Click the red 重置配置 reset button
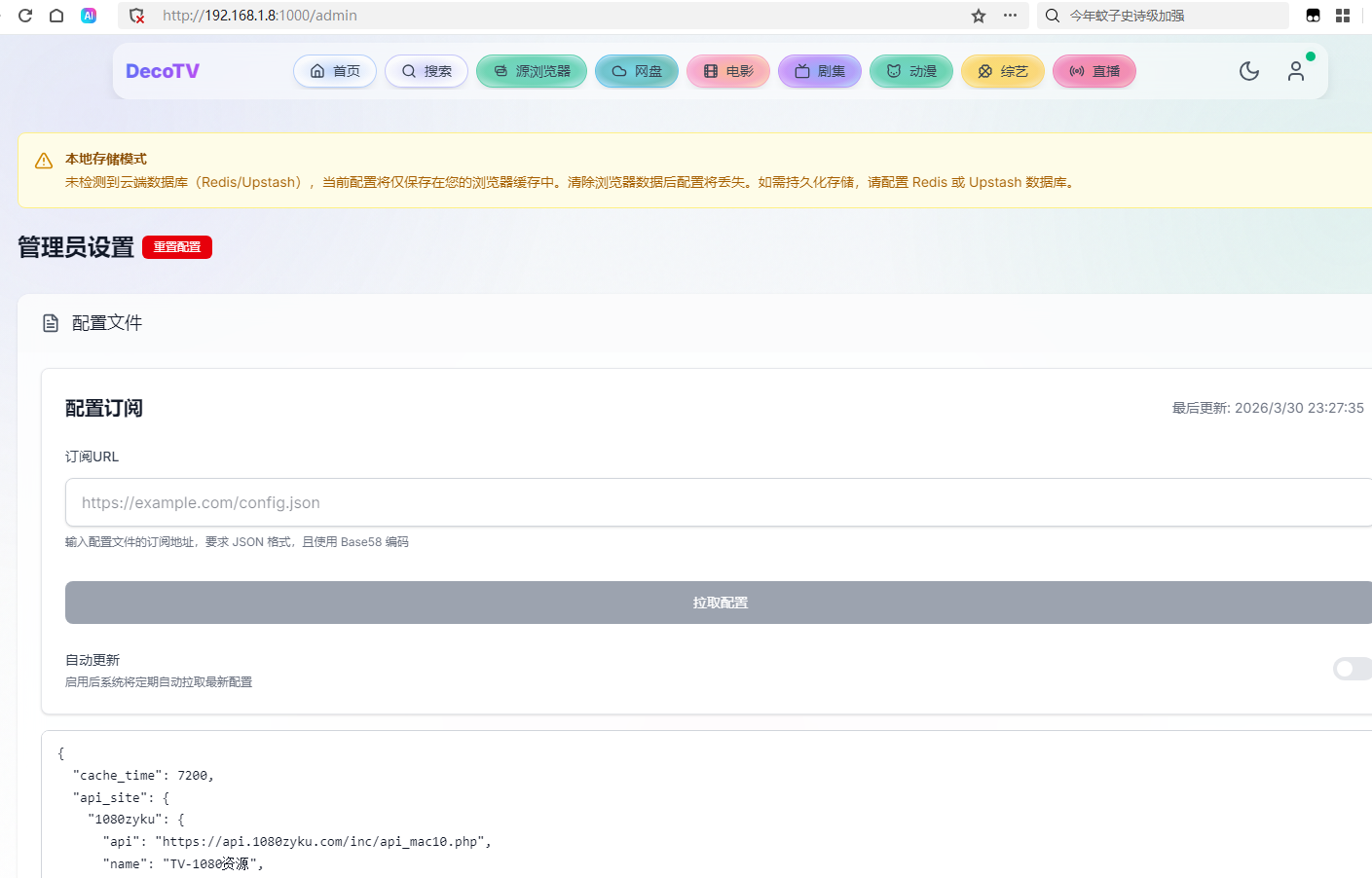 [177, 247]
